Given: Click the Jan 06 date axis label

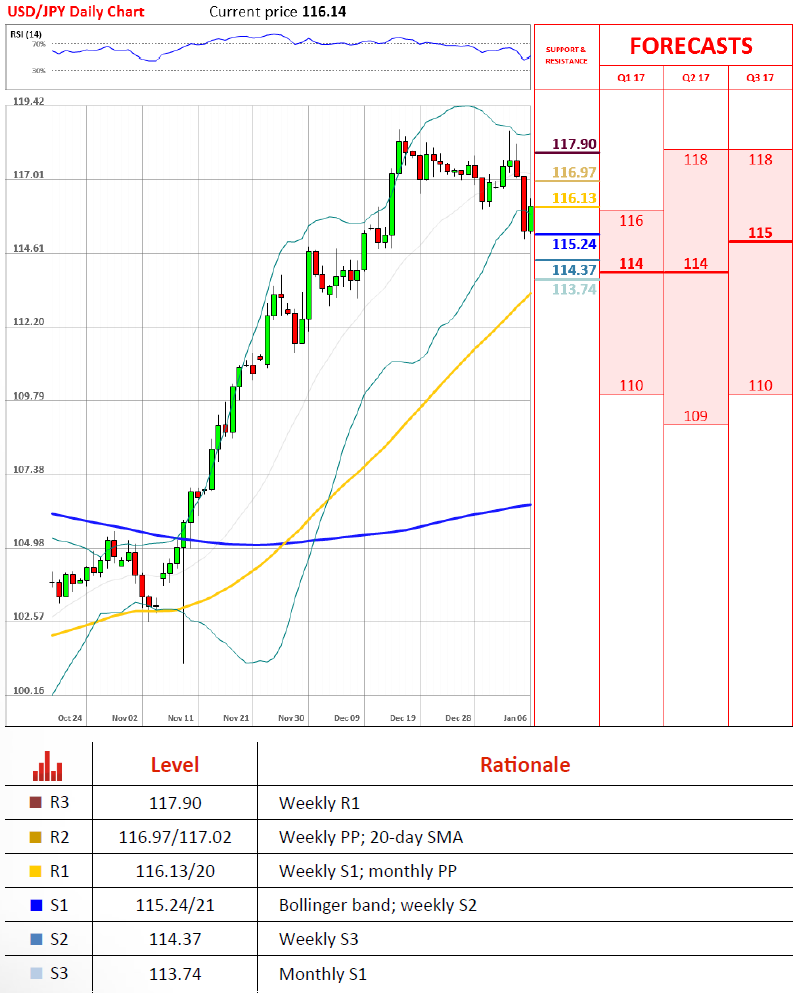Looking at the screenshot, I should click(515, 718).
